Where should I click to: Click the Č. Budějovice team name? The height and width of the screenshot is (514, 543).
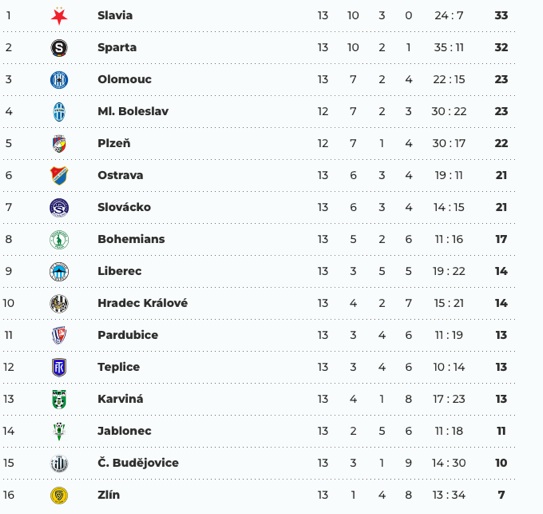(138, 463)
